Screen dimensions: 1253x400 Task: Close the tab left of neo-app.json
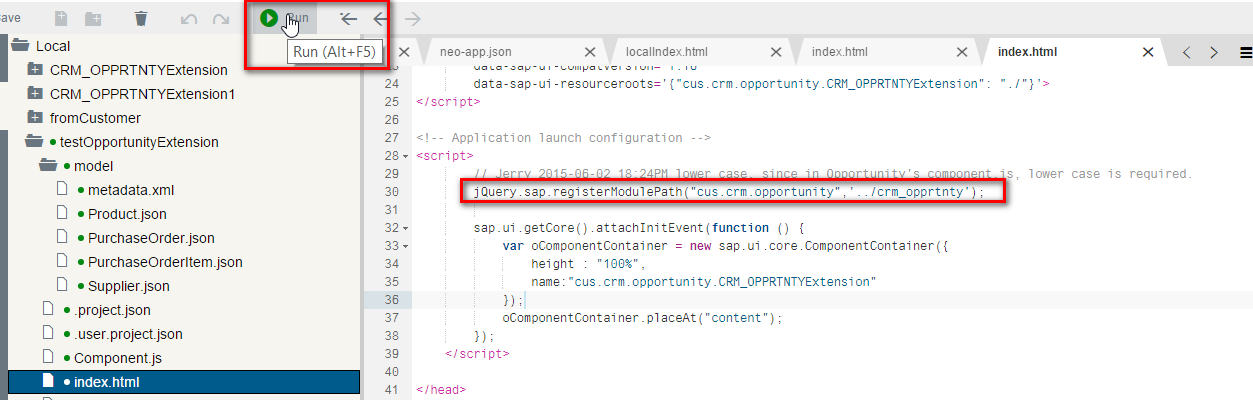(404, 52)
